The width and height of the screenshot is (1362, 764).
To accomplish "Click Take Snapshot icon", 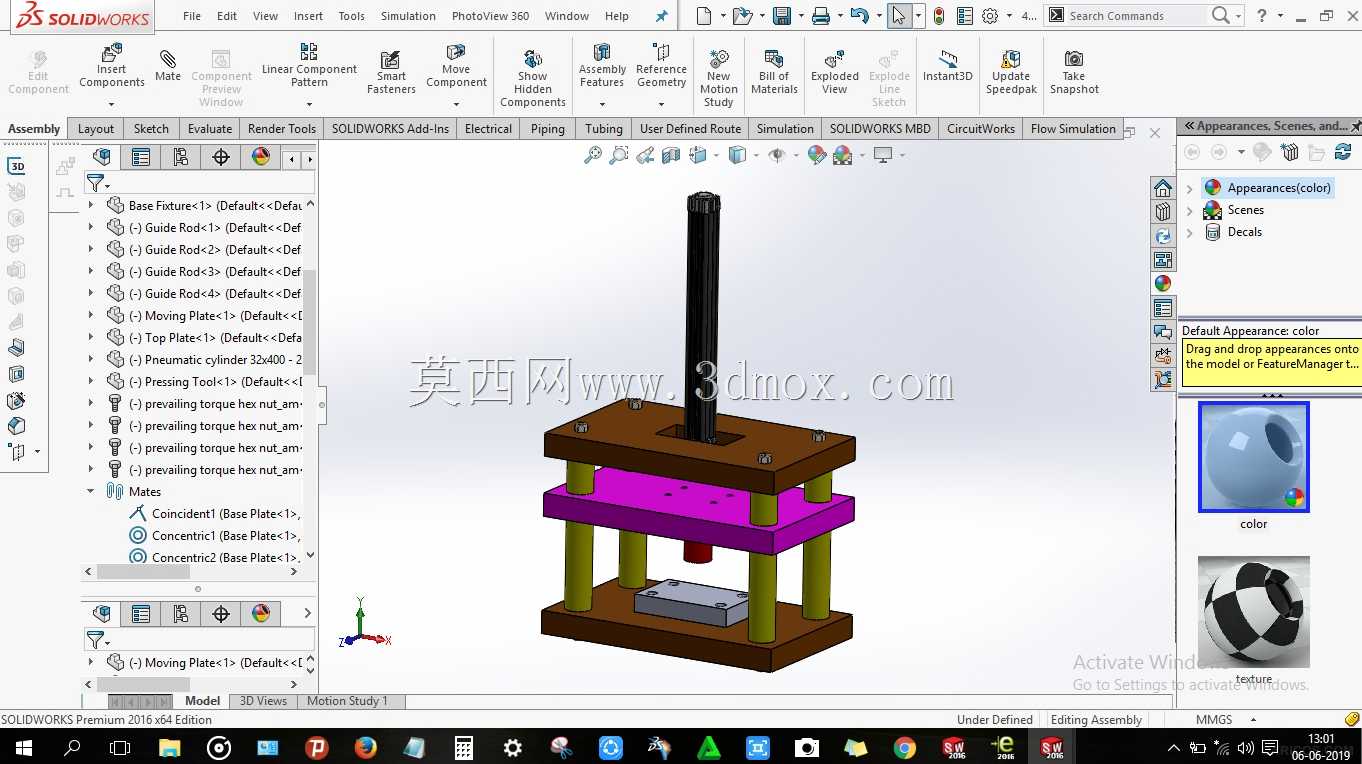I will pos(1074,70).
